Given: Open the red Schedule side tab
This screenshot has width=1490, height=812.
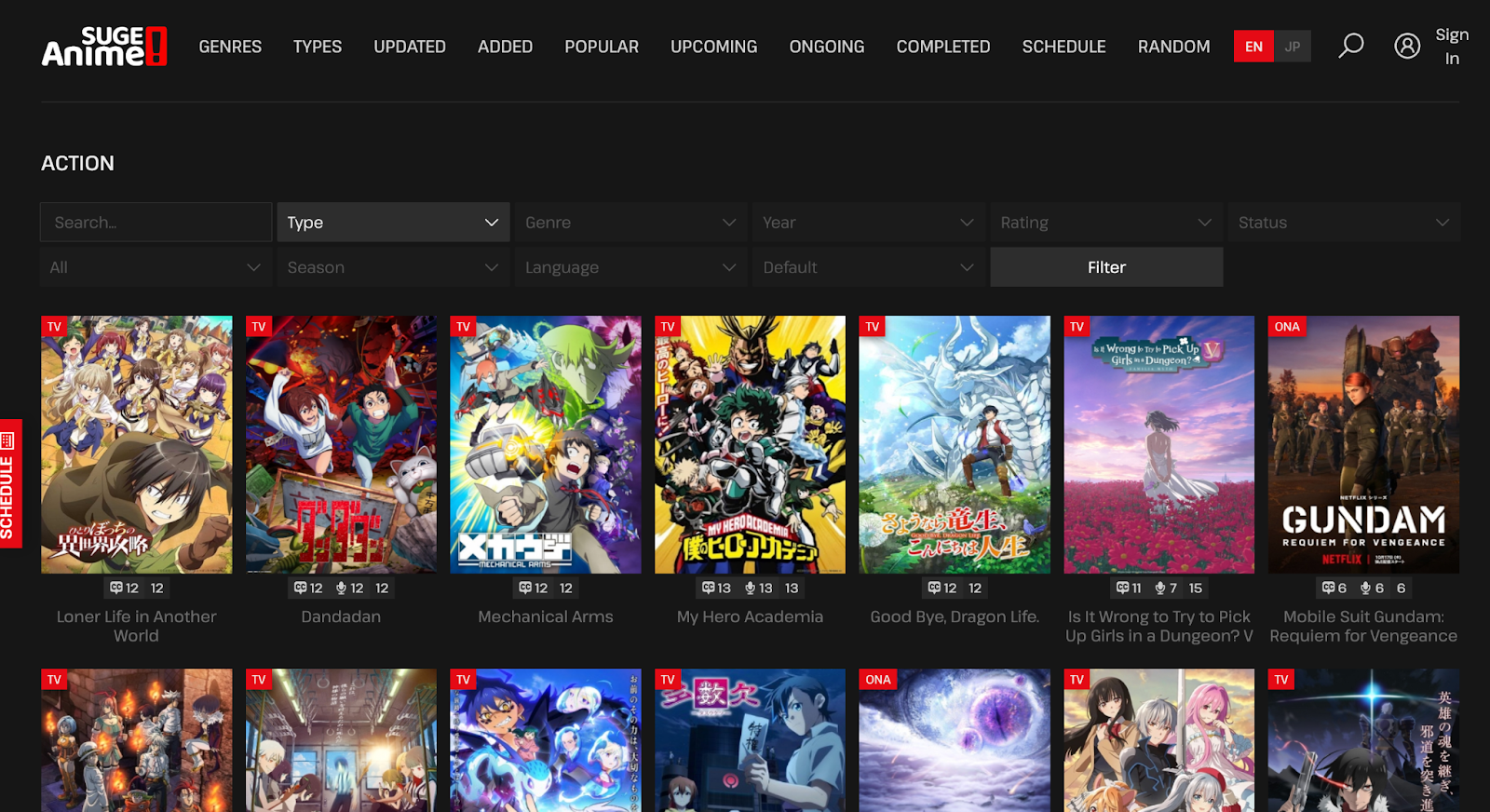Looking at the screenshot, I should pos(10,483).
